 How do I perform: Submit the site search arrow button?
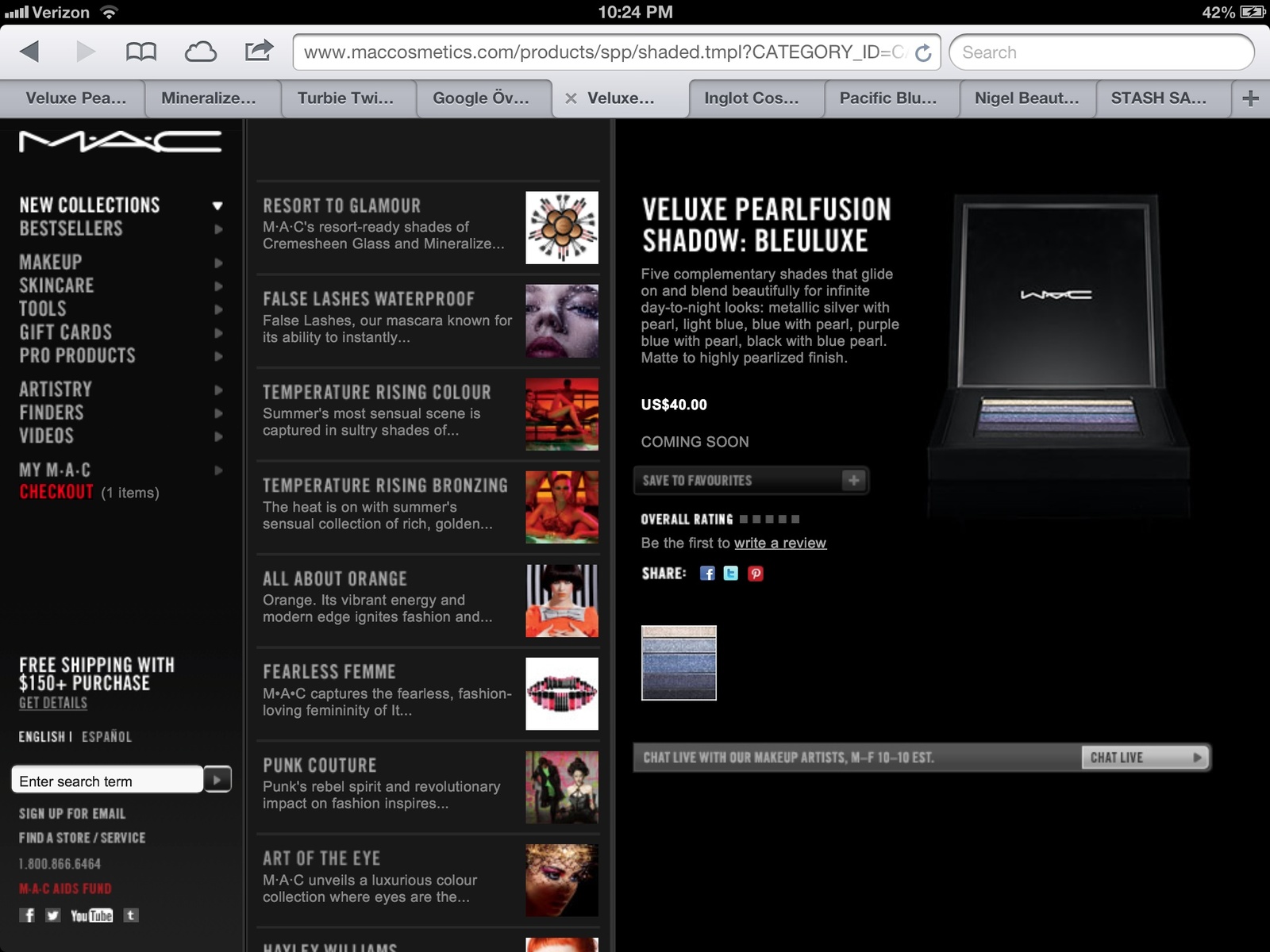click(x=217, y=780)
